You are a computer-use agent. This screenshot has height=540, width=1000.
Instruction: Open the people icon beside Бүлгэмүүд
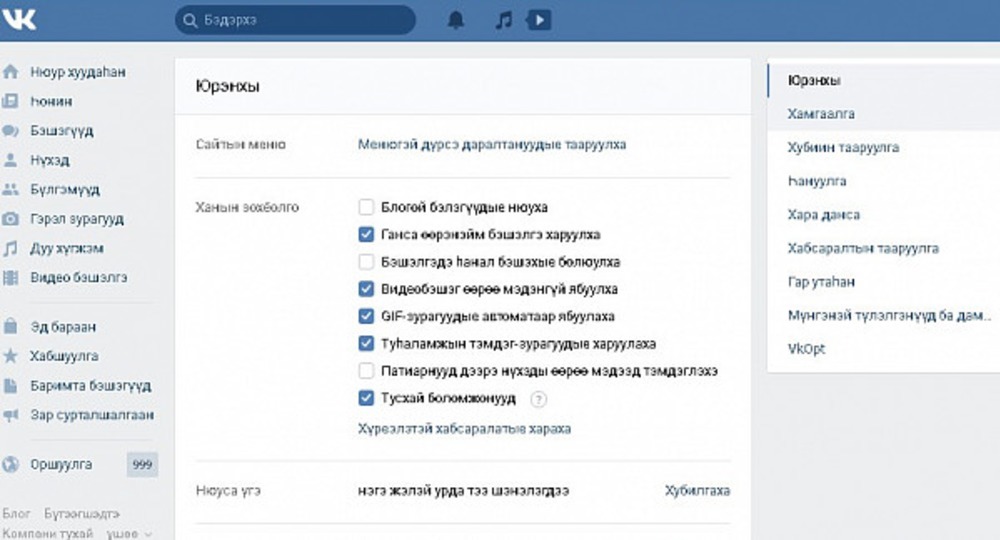10,189
